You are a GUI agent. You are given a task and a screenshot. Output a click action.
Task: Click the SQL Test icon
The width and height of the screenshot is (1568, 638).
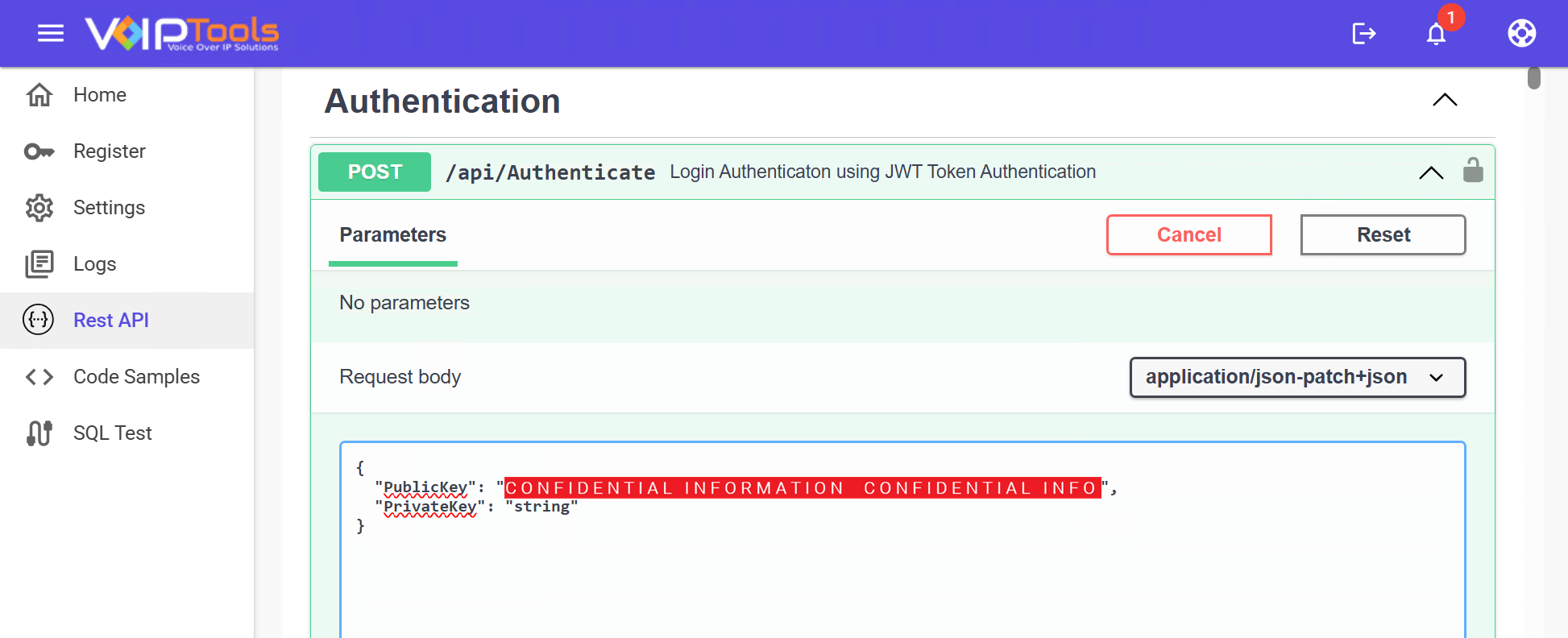coord(39,433)
